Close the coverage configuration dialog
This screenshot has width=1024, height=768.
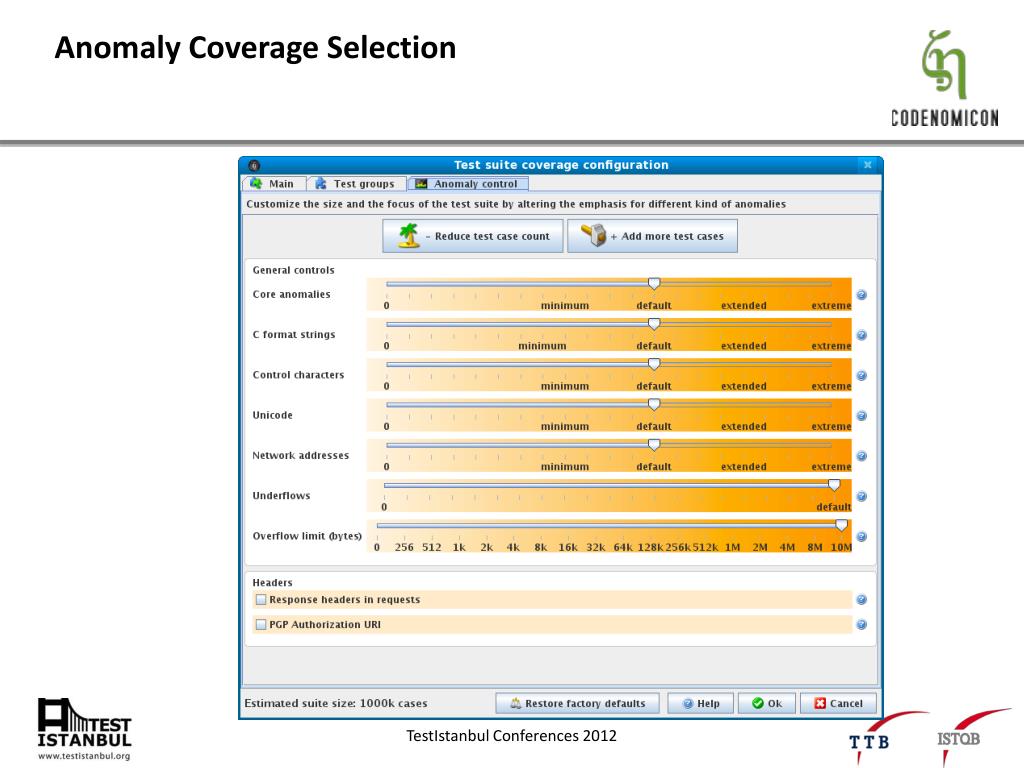(x=867, y=165)
